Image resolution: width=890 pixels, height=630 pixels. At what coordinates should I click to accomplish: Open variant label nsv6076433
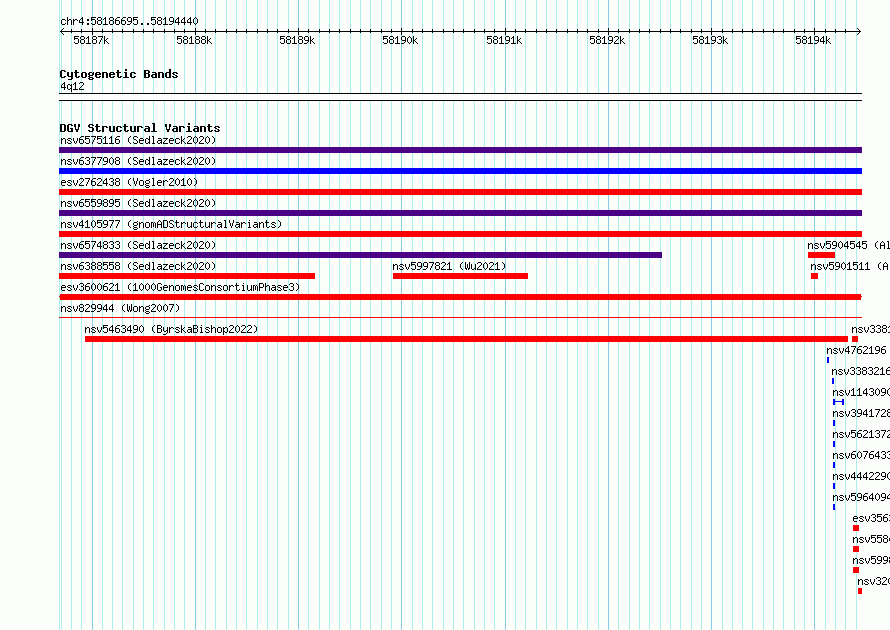click(x=861, y=455)
